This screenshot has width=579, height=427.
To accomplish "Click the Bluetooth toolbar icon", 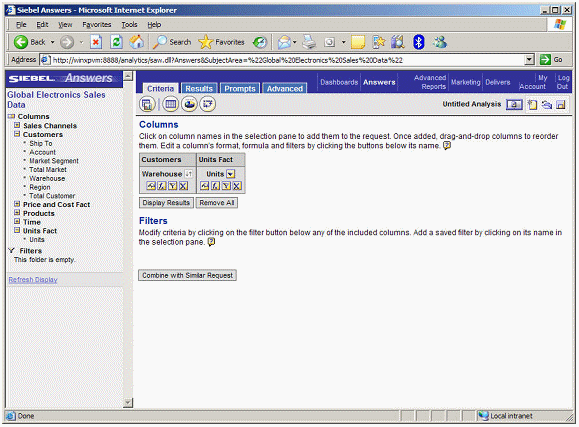I will [418, 42].
